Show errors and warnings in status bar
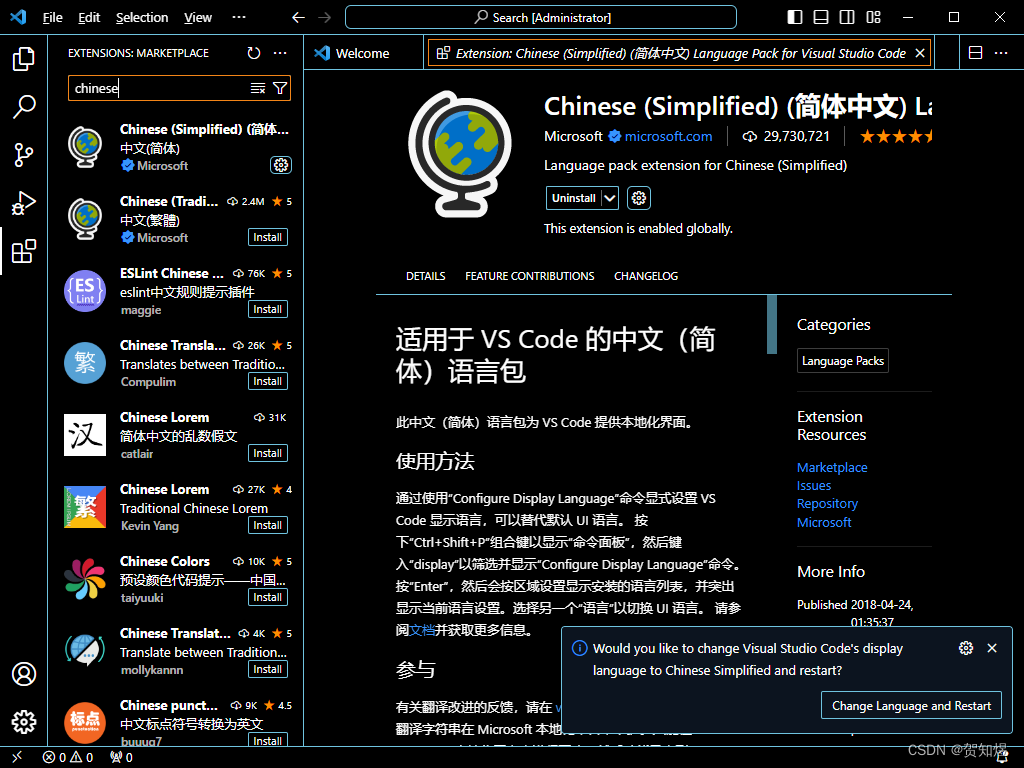Image resolution: width=1024 pixels, height=768 pixels. [x=68, y=757]
